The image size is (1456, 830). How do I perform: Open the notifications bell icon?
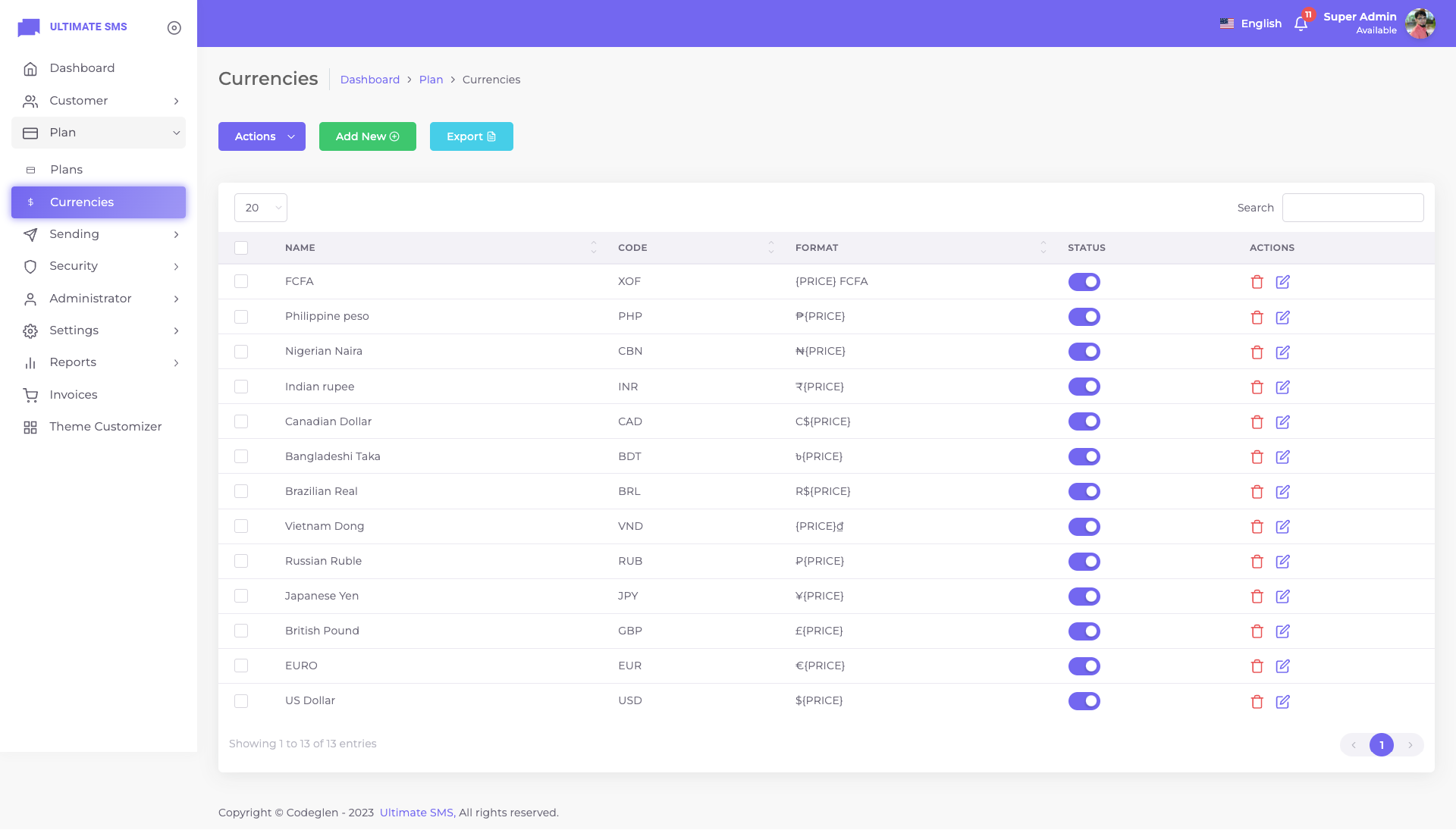pos(1301,23)
